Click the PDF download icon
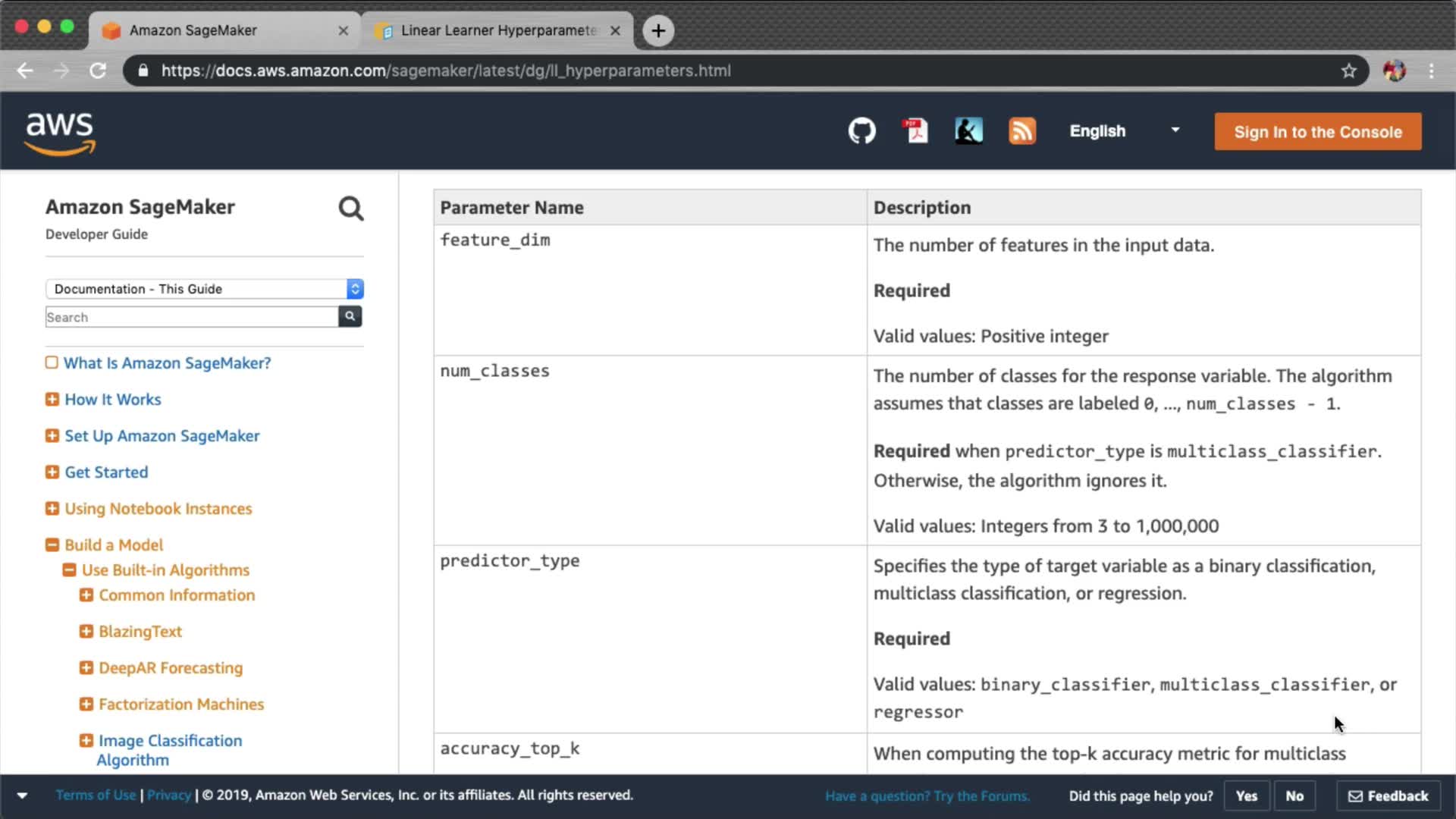Viewport: 1456px width, 819px height. [x=915, y=131]
